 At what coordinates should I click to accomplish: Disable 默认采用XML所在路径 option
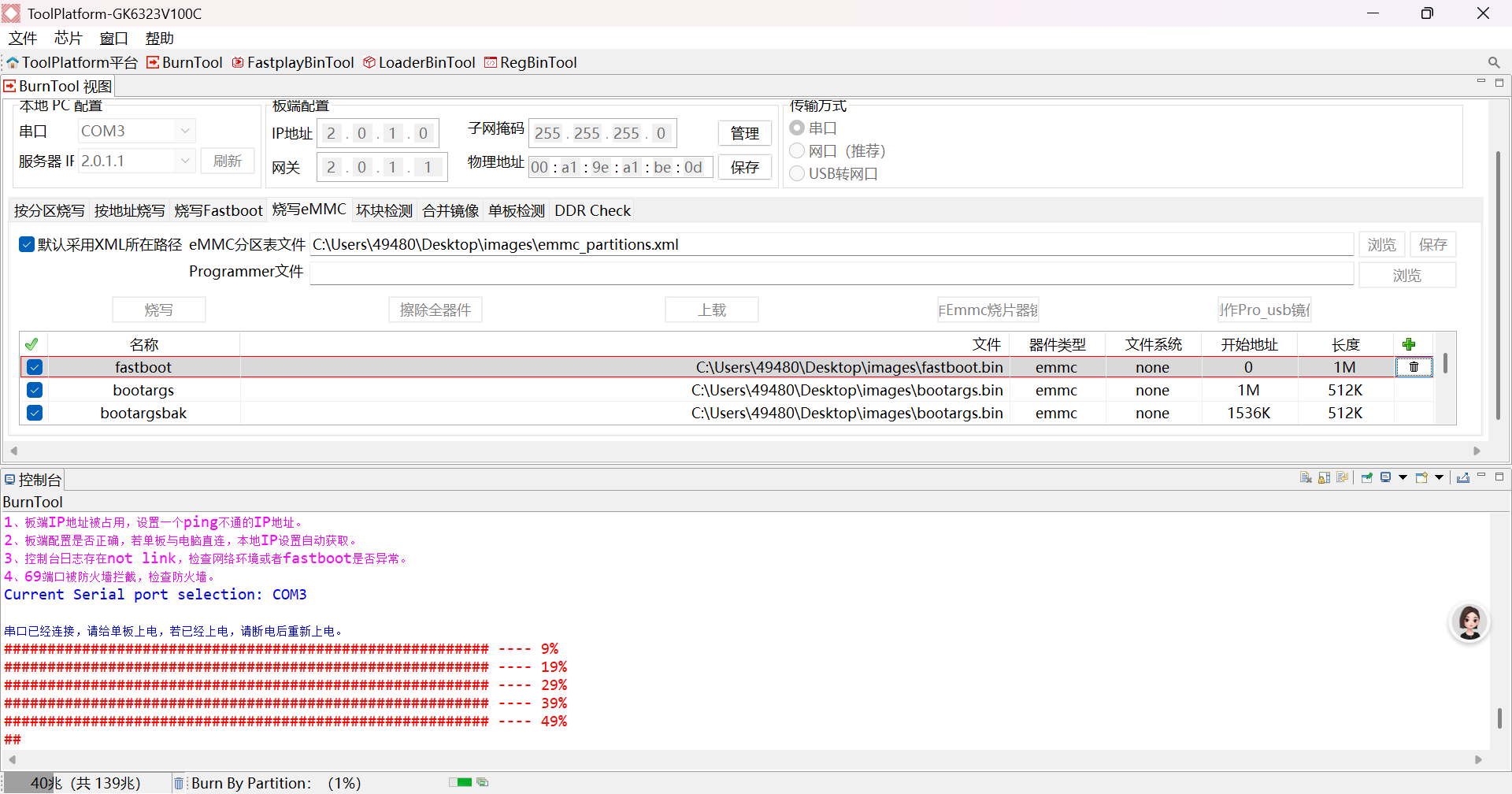(x=26, y=244)
